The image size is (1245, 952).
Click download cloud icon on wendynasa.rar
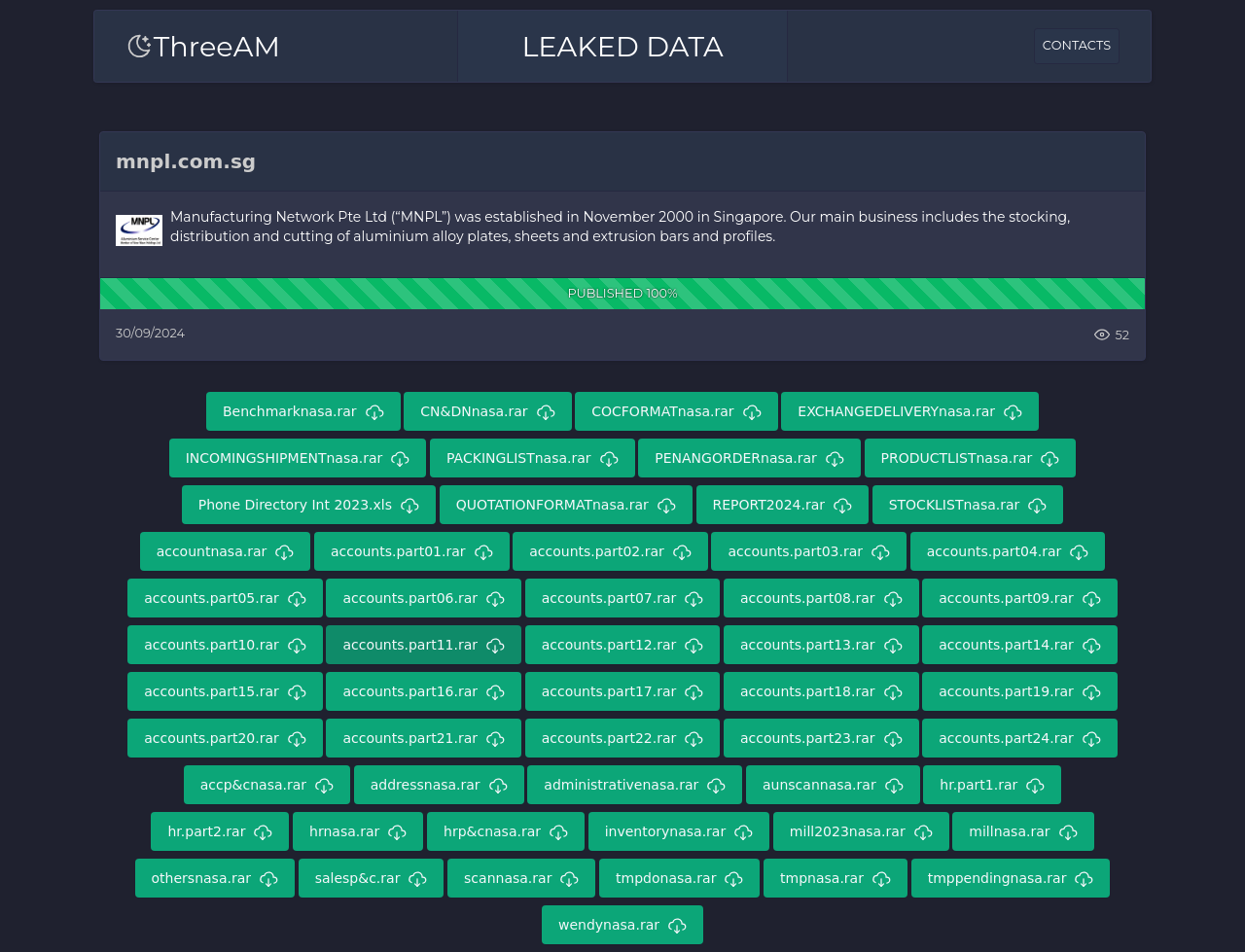click(x=677, y=926)
